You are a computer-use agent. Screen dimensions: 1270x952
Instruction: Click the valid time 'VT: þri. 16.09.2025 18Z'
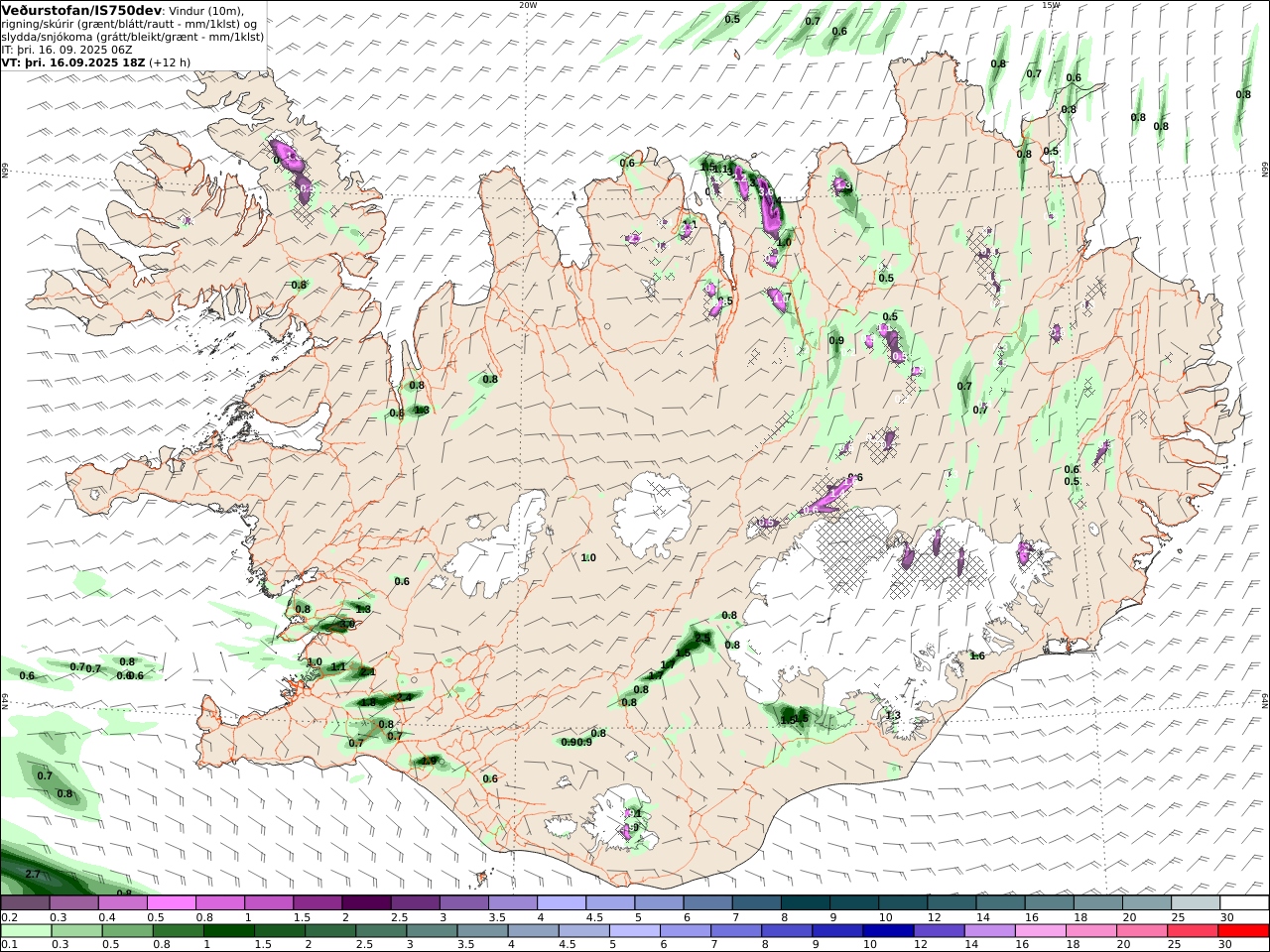click(73, 62)
